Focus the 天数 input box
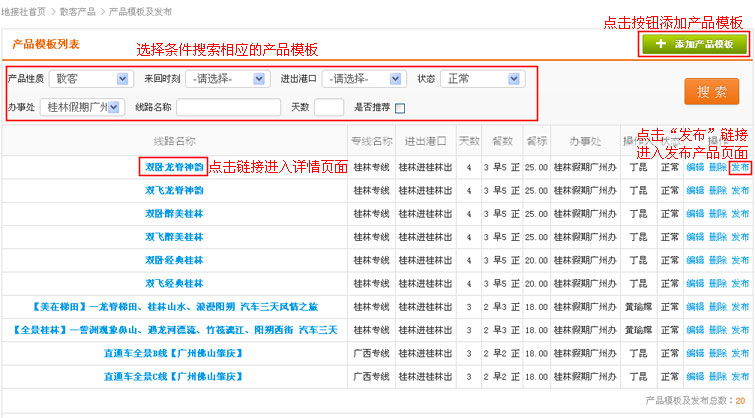The image size is (755, 418). [x=329, y=107]
